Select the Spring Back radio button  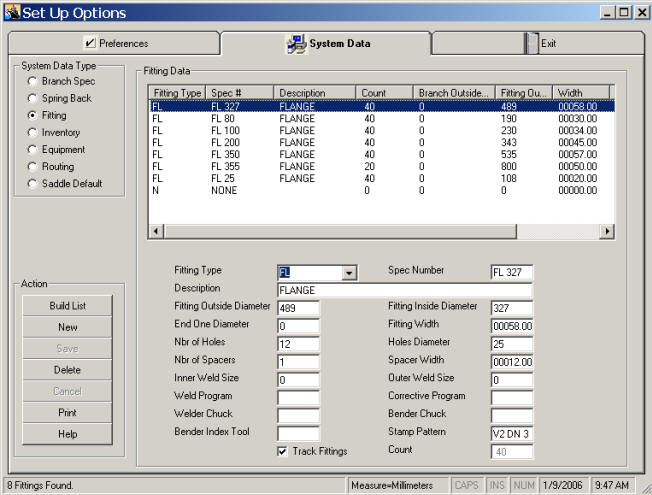32,98
